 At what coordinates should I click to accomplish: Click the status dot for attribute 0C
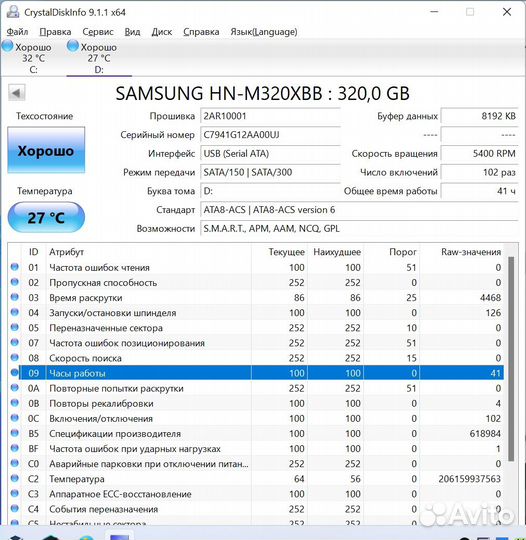(14, 418)
